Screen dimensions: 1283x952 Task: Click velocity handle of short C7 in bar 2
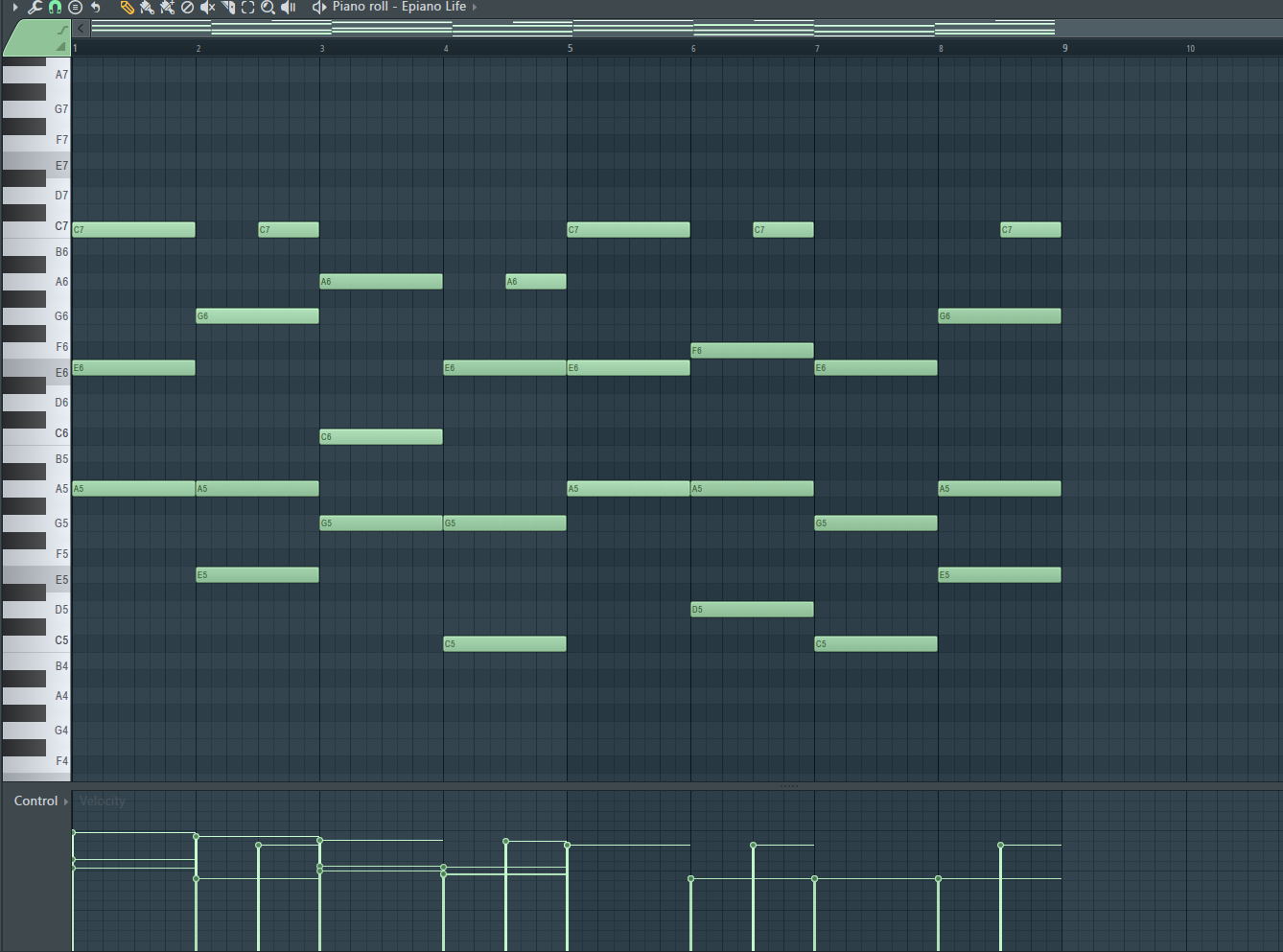259,846
